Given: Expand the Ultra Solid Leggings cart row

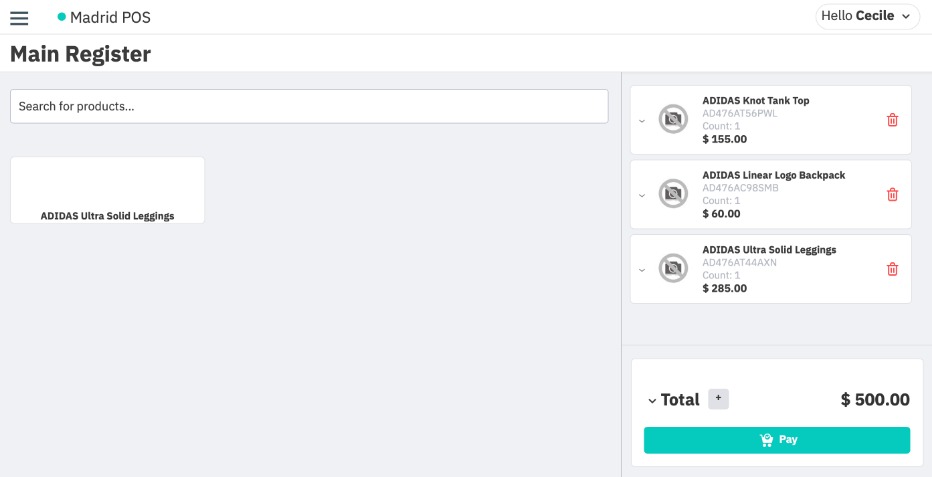Looking at the screenshot, I should click(x=642, y=268).
